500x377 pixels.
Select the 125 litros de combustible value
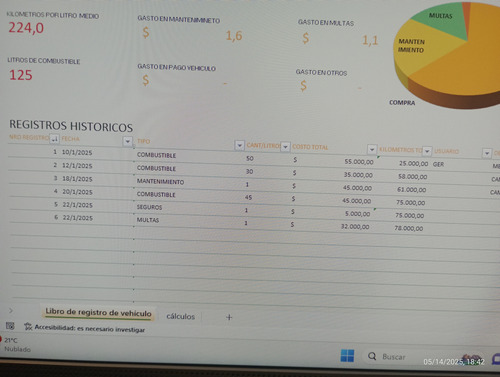pos(21,75)
